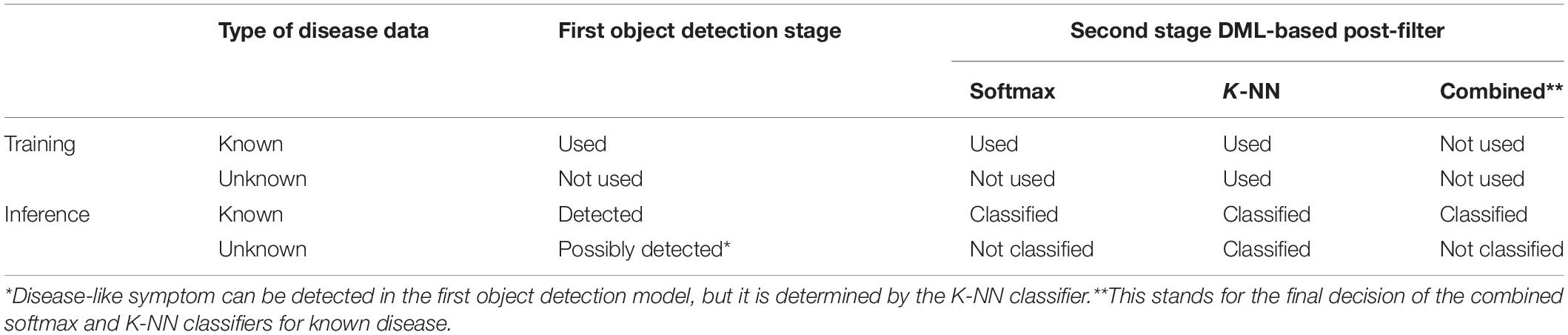Select "Unknown" under the Inference group
Image resolution: width=1568 pixels, height=335 pixels.
(262, 249)
